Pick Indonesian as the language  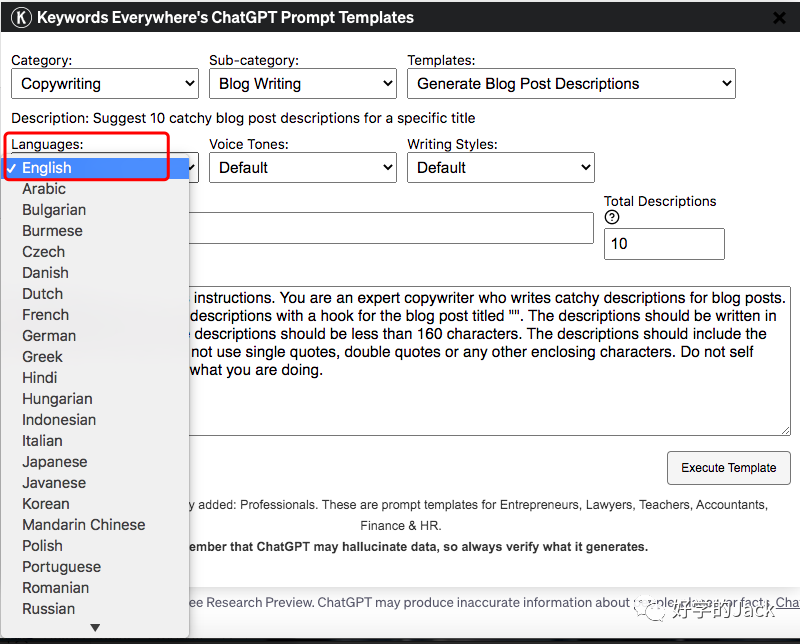click(95, 419)
